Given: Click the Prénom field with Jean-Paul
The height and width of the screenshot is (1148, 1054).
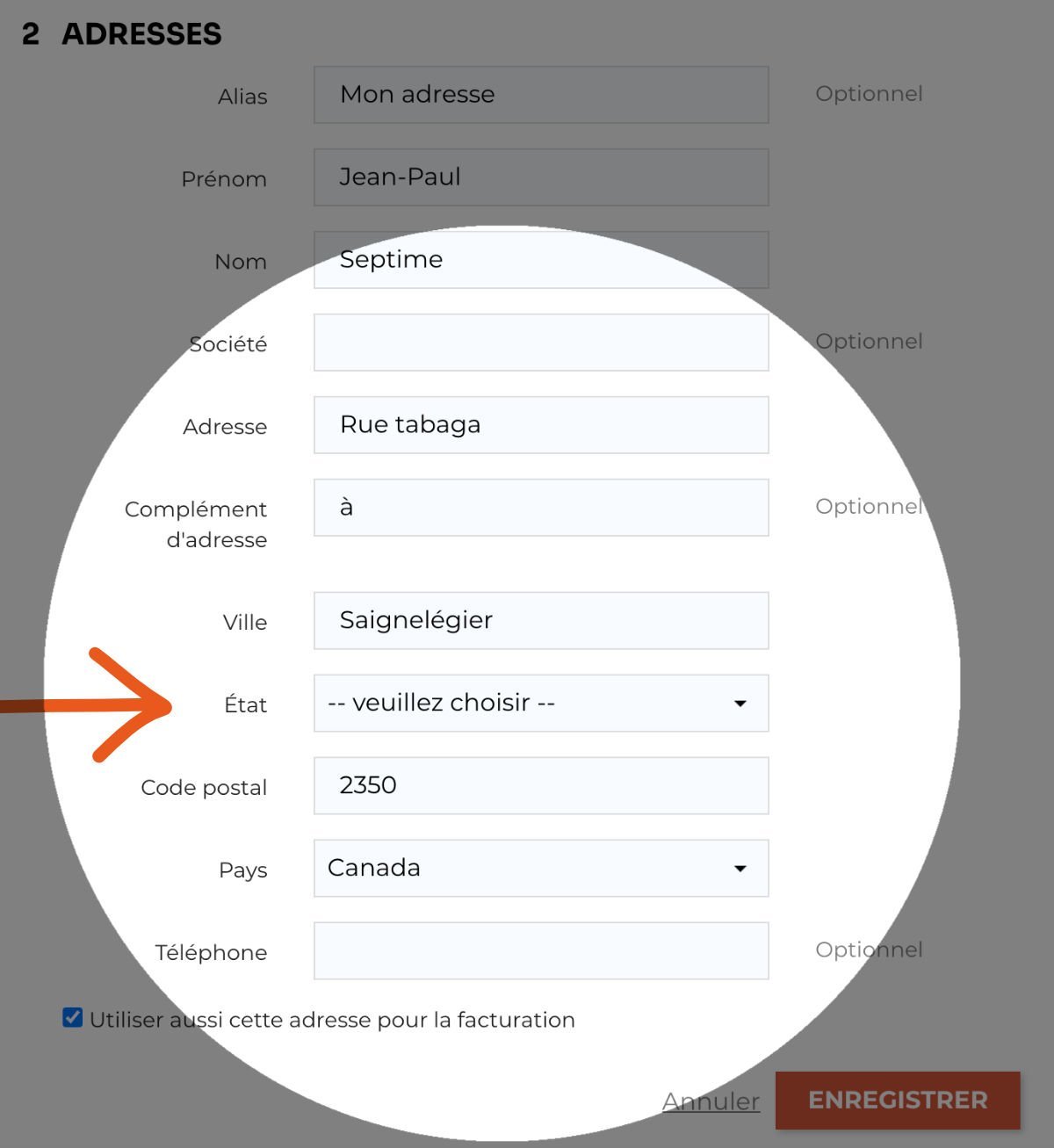Looking at the screenshot, I should click(541, 177).
